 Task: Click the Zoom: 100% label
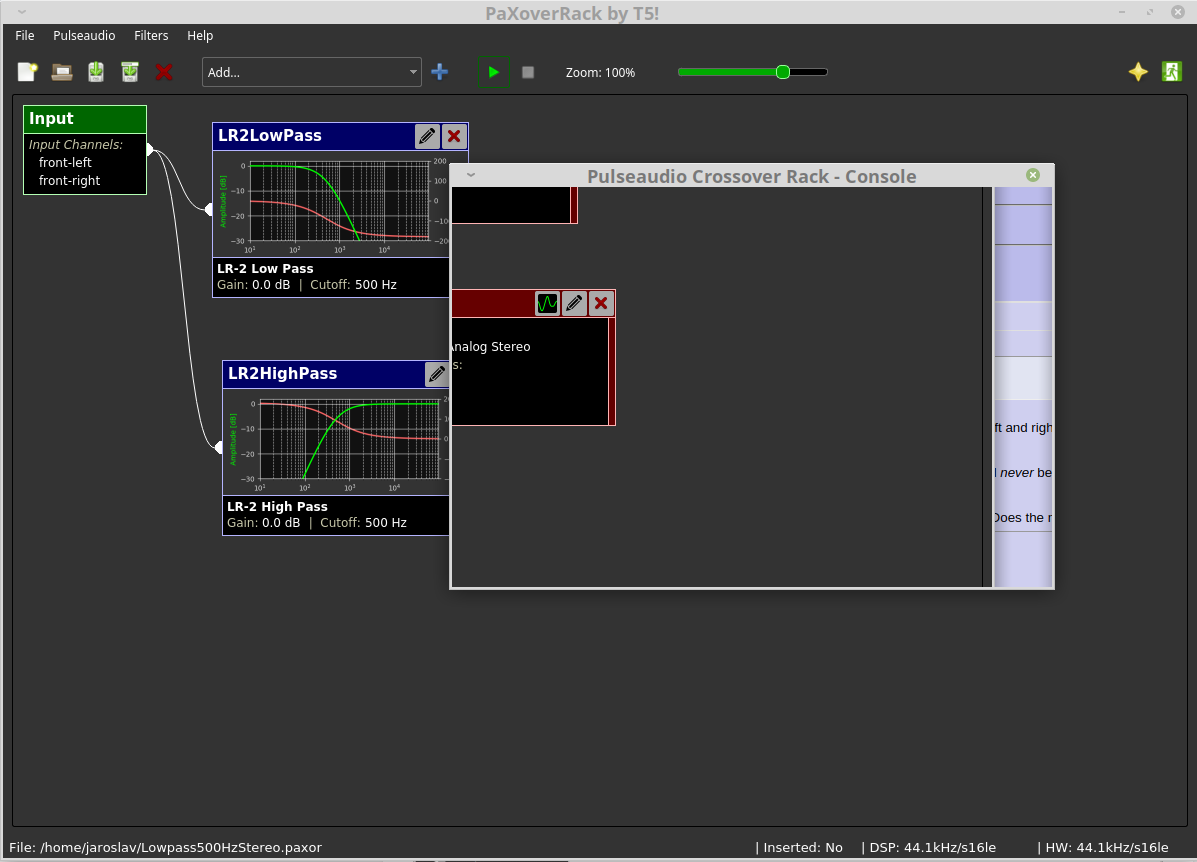(600, 73)
